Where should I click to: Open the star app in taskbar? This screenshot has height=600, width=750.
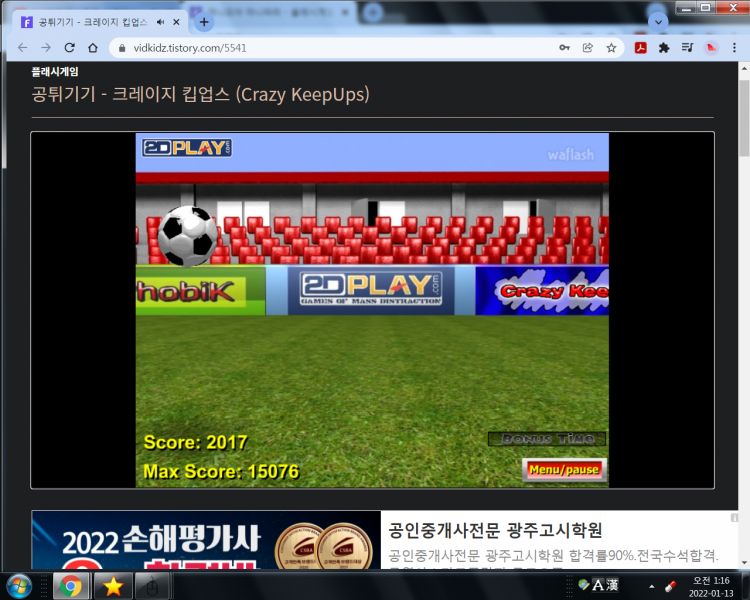(113, 586)
